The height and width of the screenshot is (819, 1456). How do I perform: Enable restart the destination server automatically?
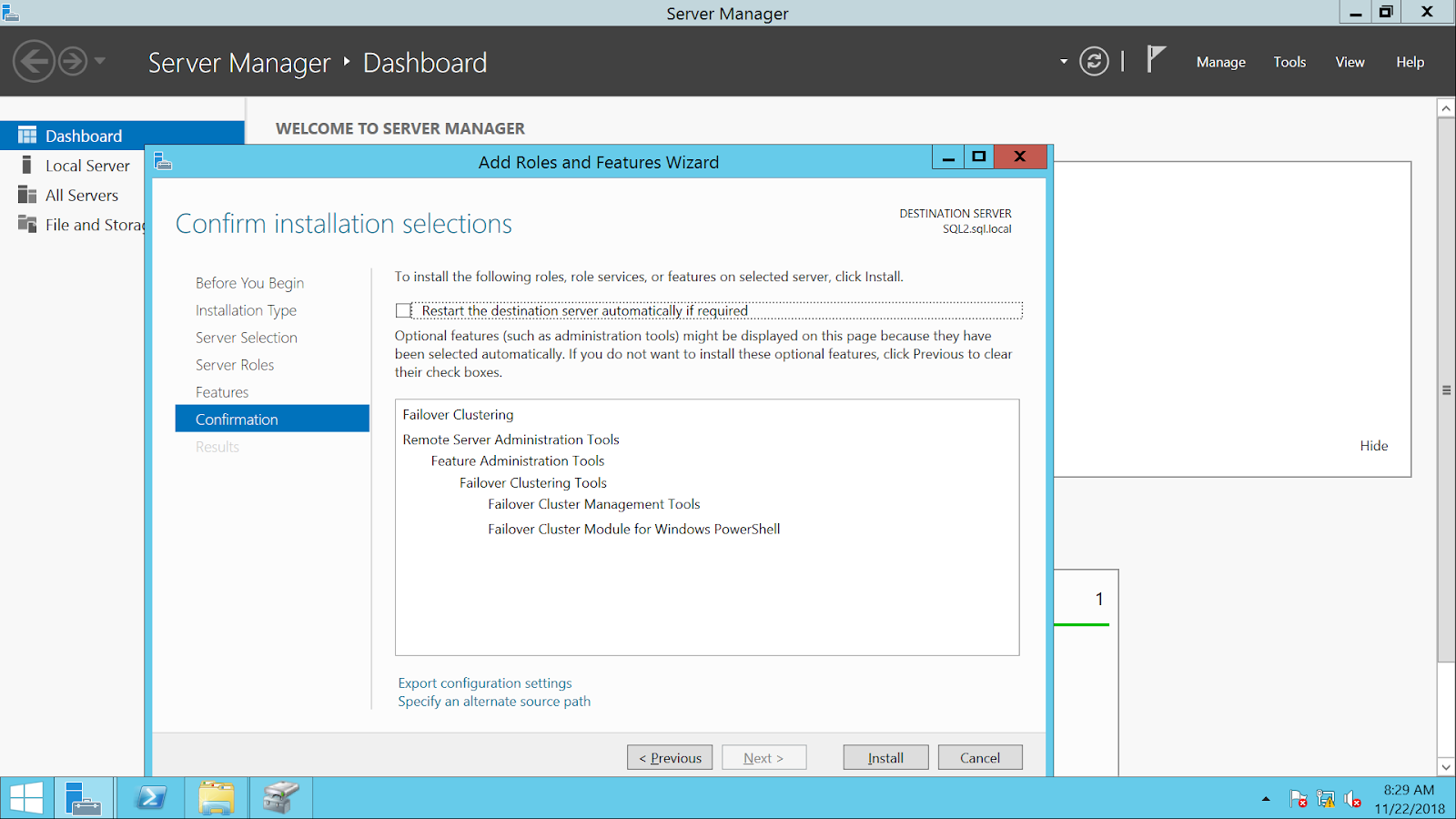click(x=402, y=310)
